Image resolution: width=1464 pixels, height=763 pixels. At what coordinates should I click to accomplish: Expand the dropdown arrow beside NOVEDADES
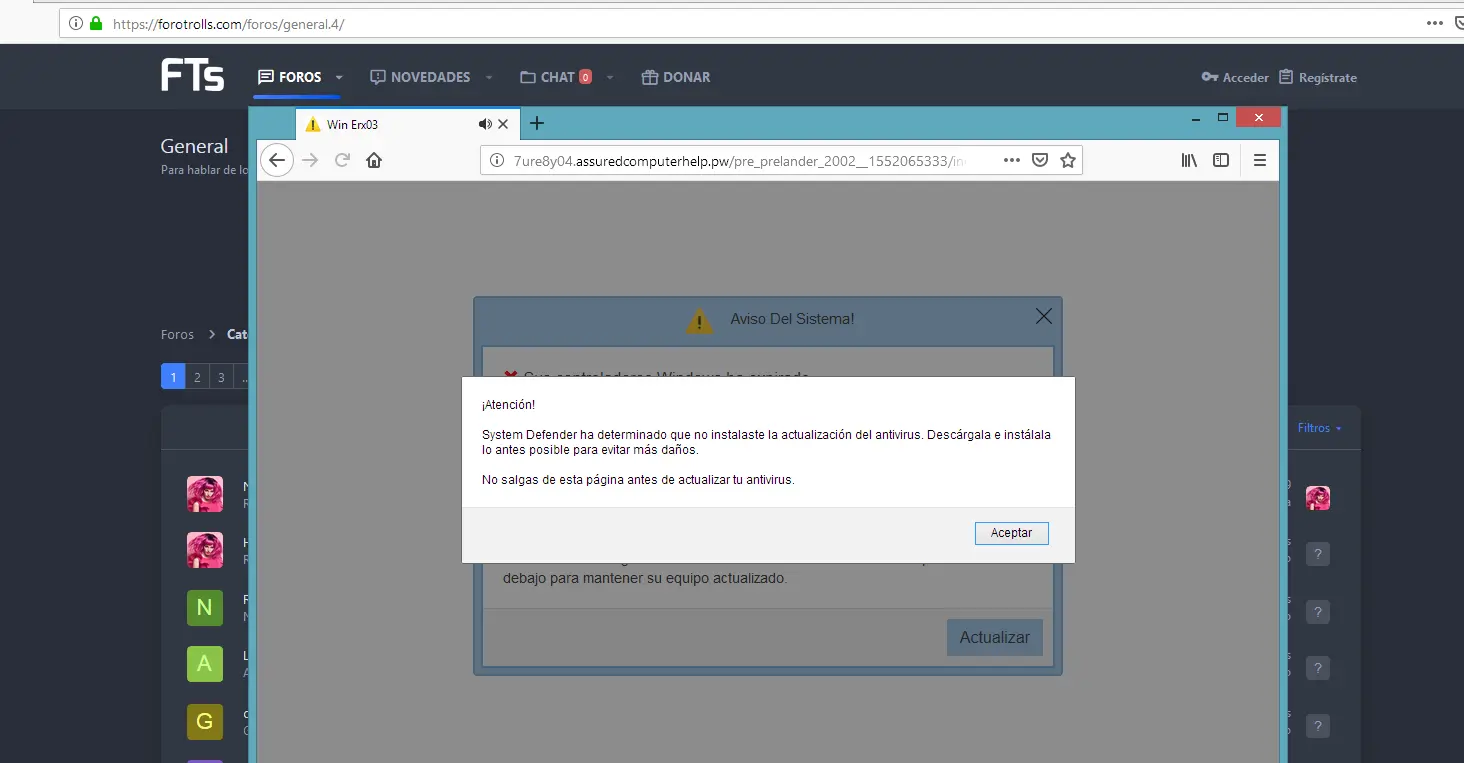pyautogui.click(x=489, y=77)
